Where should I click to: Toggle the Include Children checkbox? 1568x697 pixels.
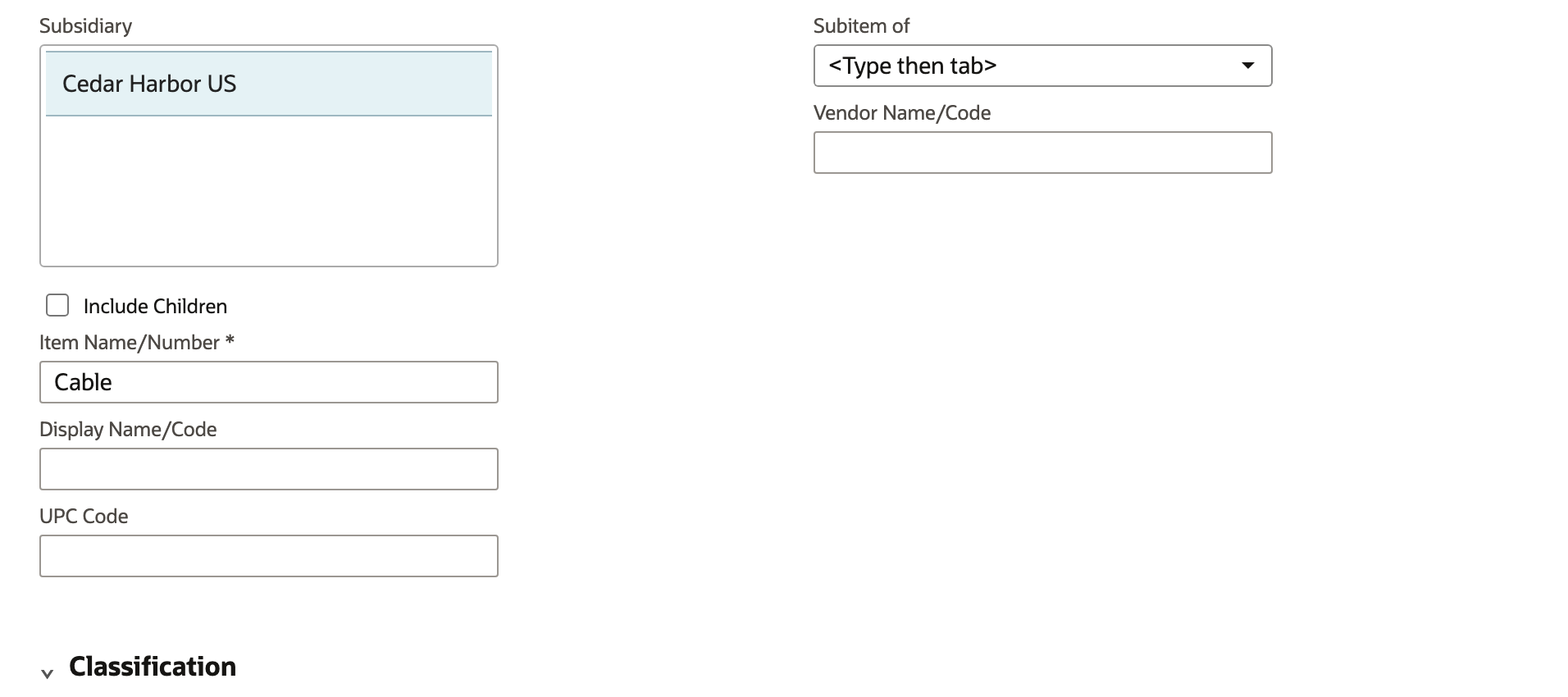tap(57, 306)
